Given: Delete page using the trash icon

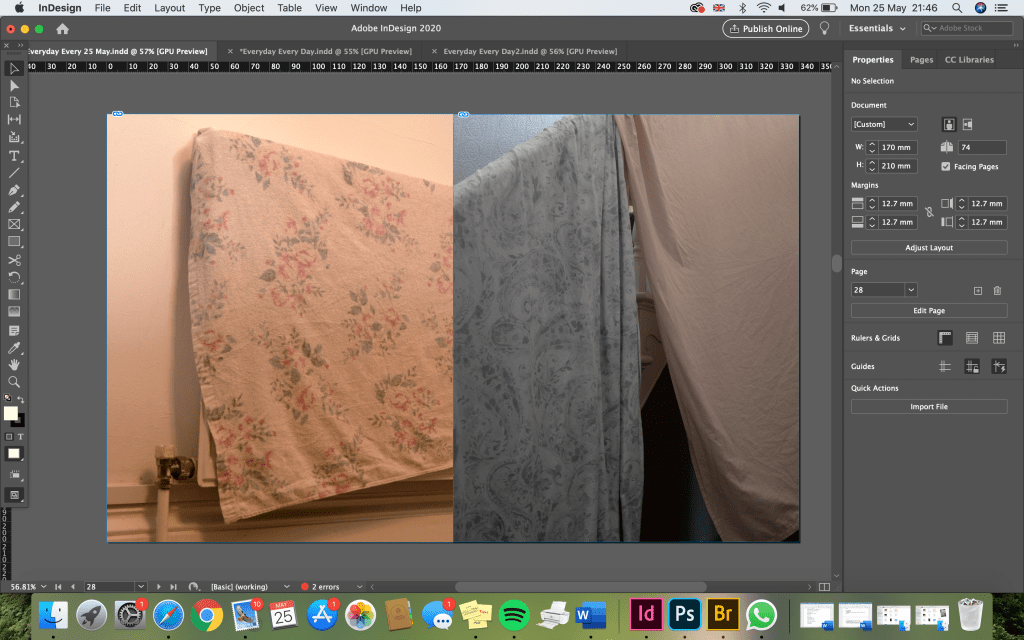Looking at the screenshot, I should tap(997, 290).
